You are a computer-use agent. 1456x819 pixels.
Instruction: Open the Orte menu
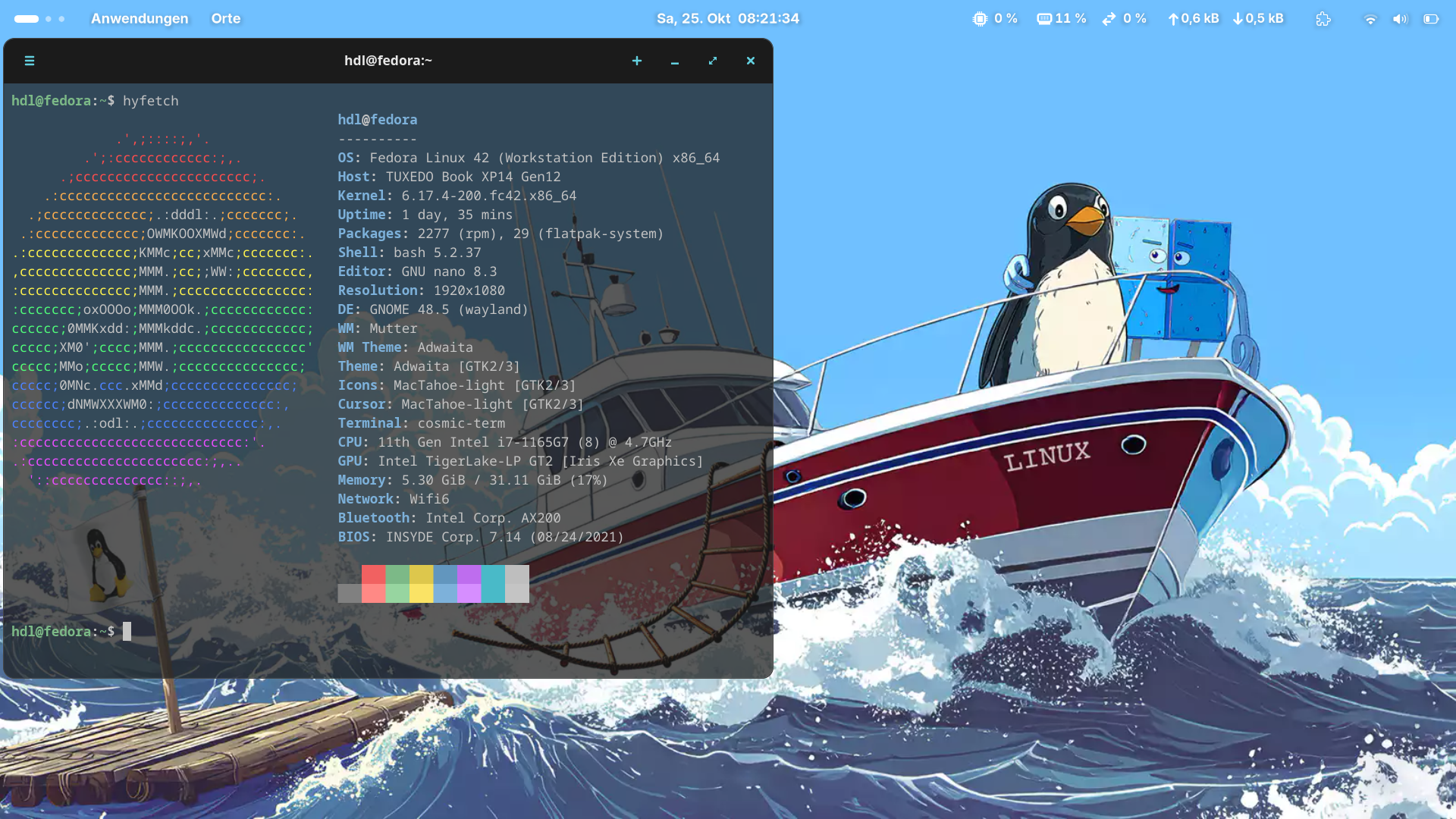click(x=226, y=19)
